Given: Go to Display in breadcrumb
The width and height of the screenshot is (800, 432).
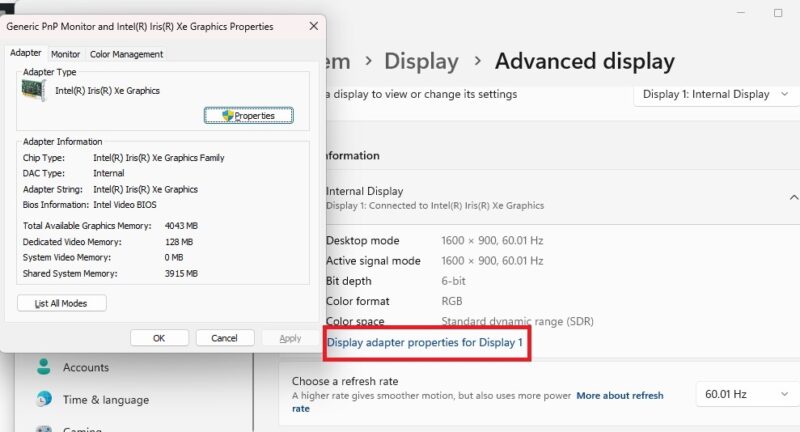Looking at the screenshot, I should click(x=421, y=61).
